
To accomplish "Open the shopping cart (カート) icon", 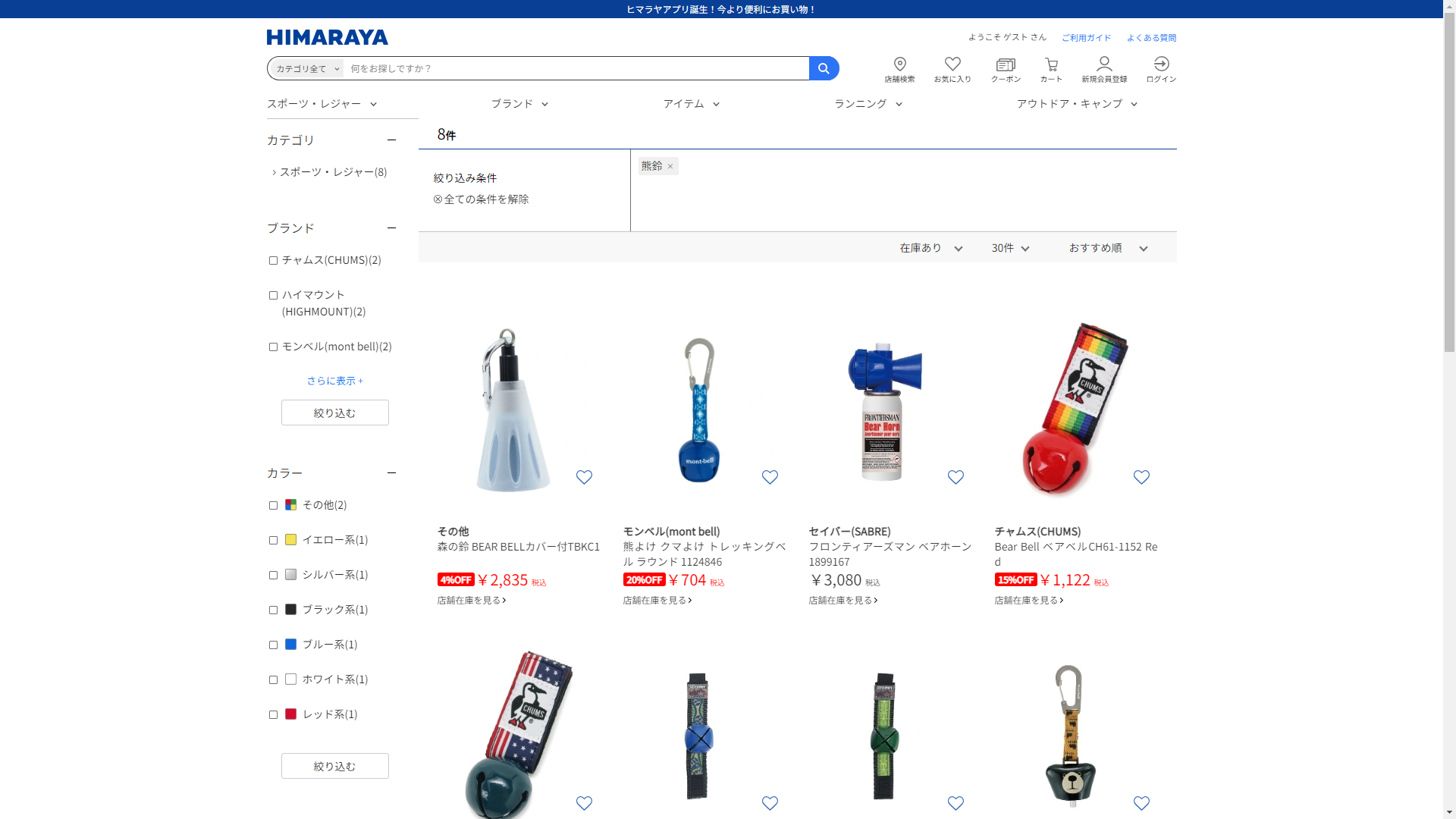I will [1051, 68].
